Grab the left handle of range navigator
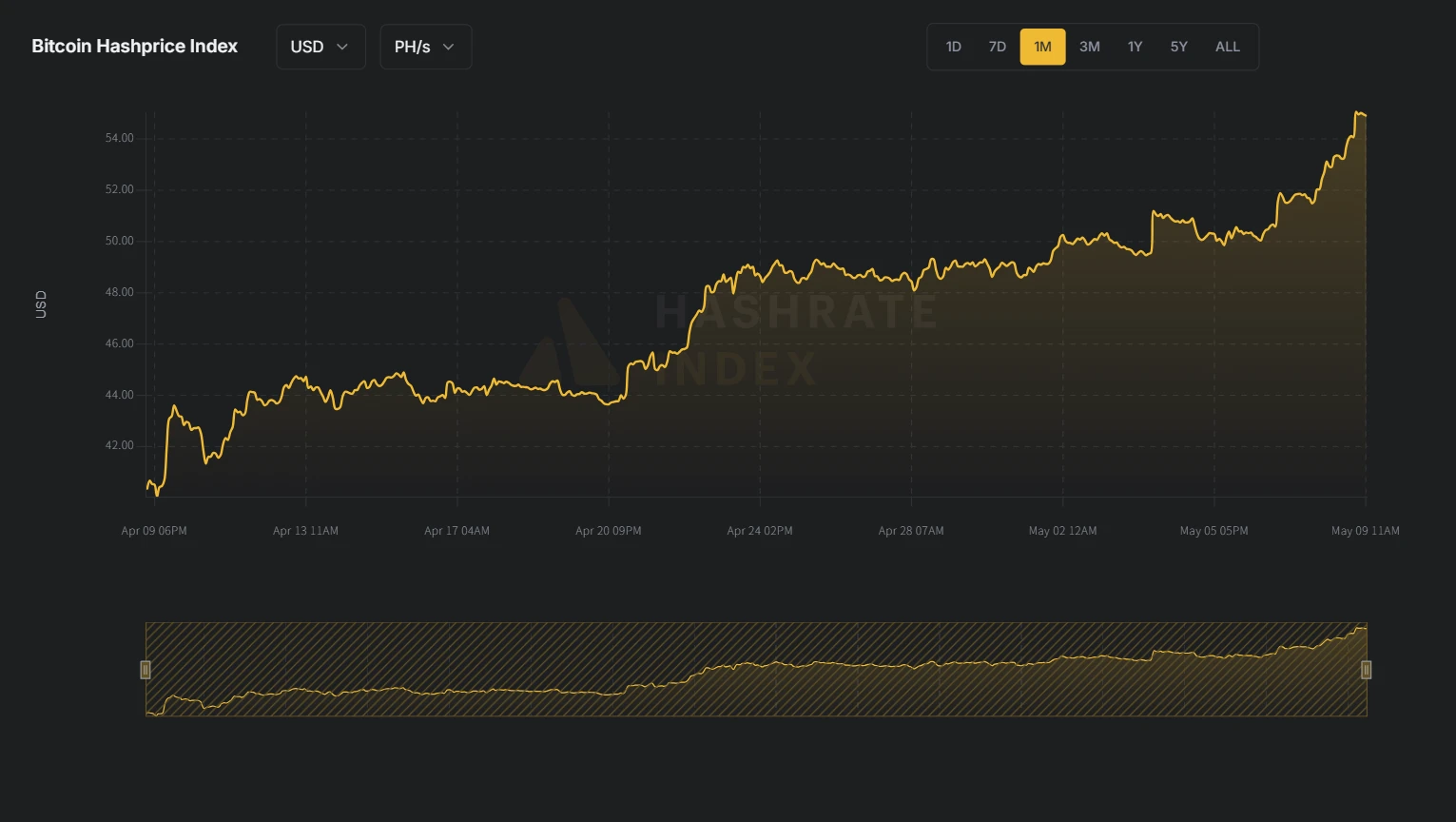 click(146, 670)
